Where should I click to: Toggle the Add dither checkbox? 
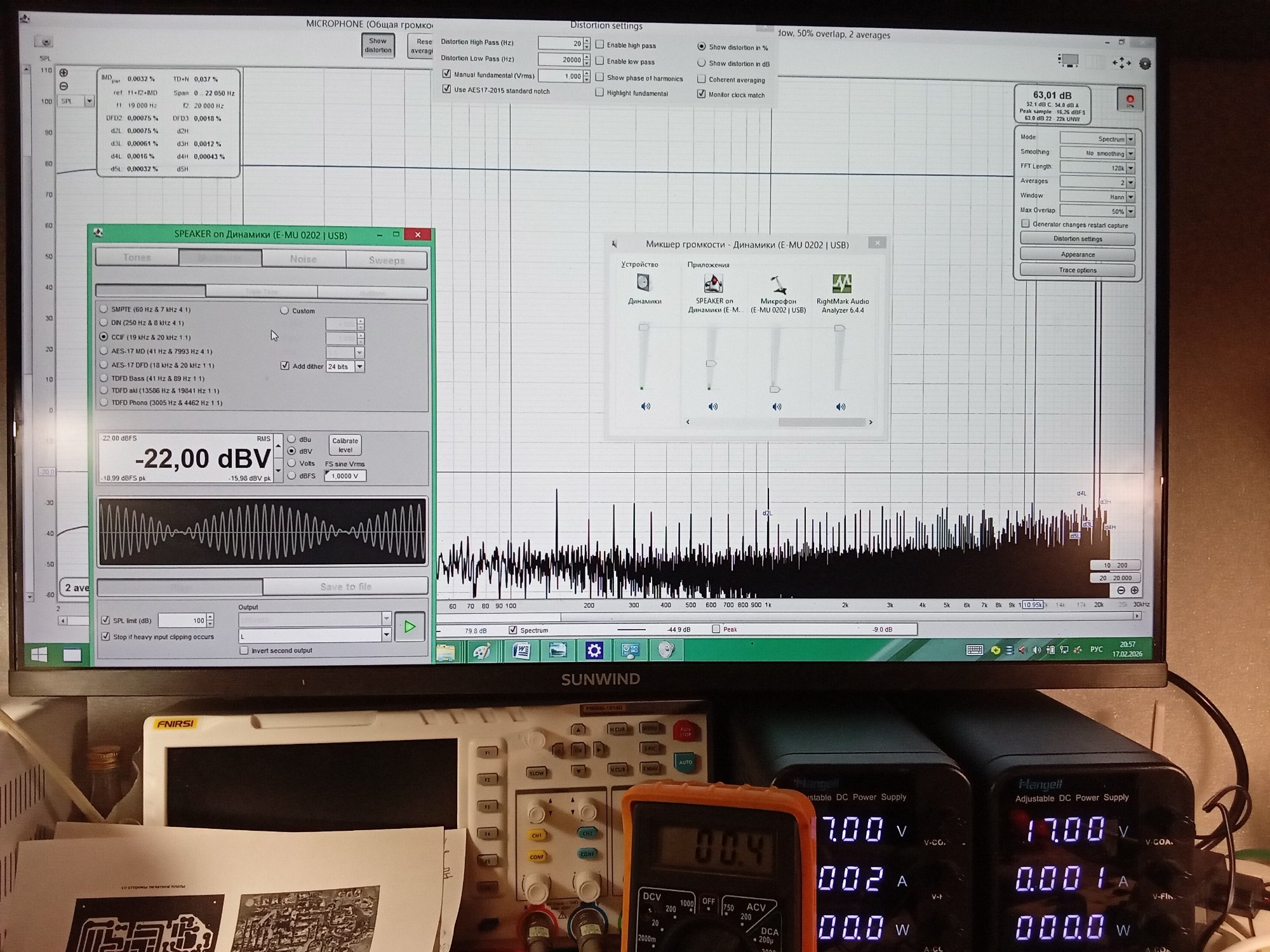[x=284, y=366]
